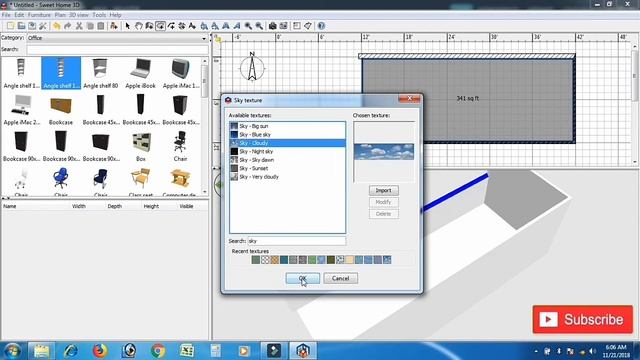Image resolution: width=640 pixels, height=360 pixels.
Task: Open the File menu
Action: pos(6,15)
